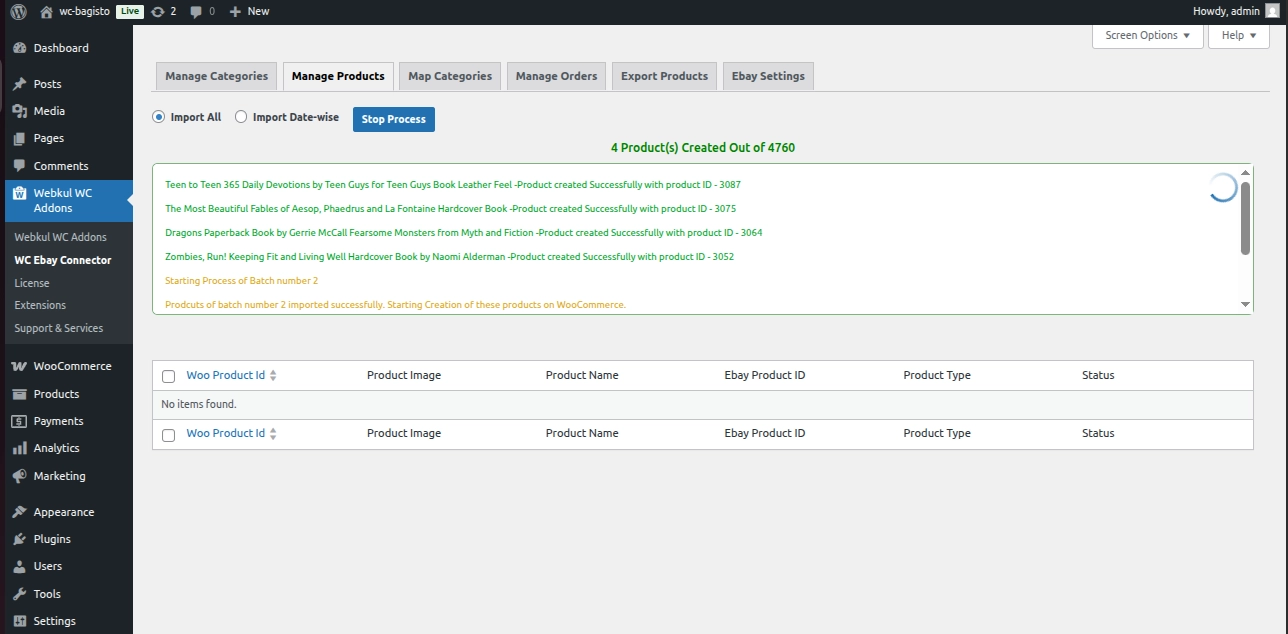This screenshot has width=1288, height=634.
Task: Open the Ebay Settings tab
Action: [768, 76]
